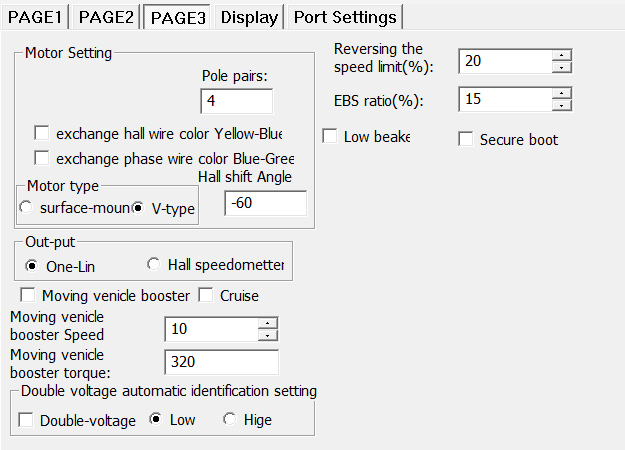Viewport: 625px width, 450px height.
Task: Decrease the EBS ratio value
Action: point(562,106)
